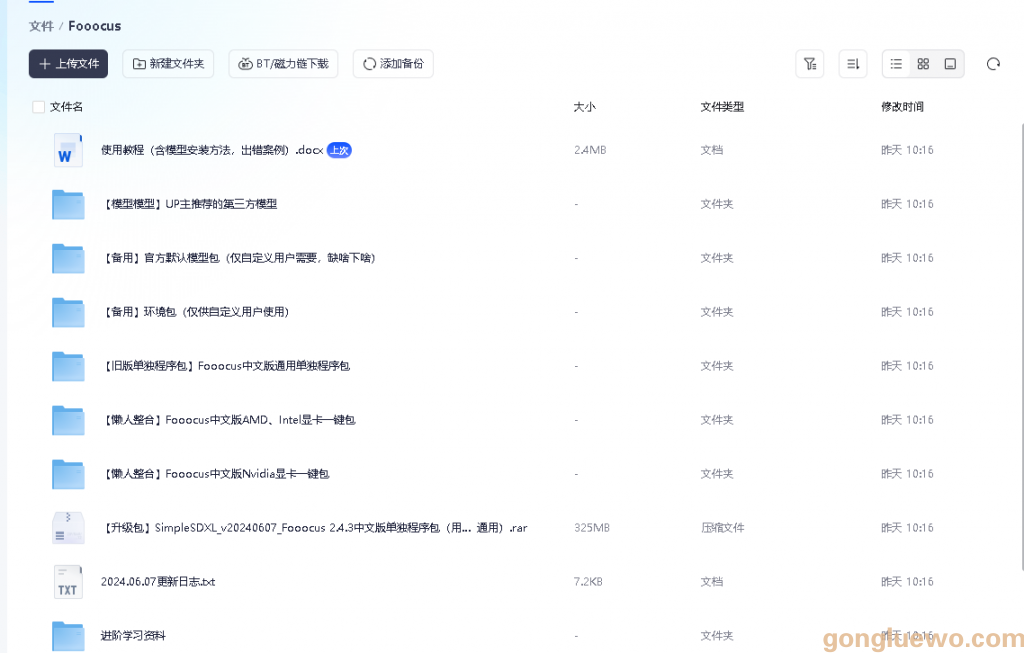
Task: Open 【升级包】SimpleSDXL_v20240607 rar file name
Action: click(x=315, y=528)
